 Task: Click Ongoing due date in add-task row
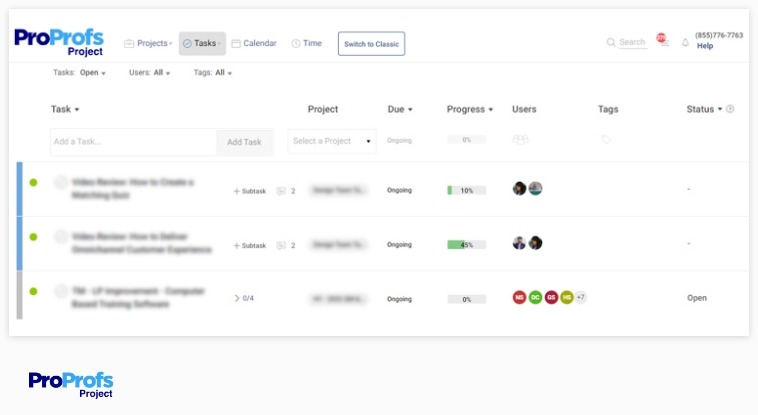point(399,141)
